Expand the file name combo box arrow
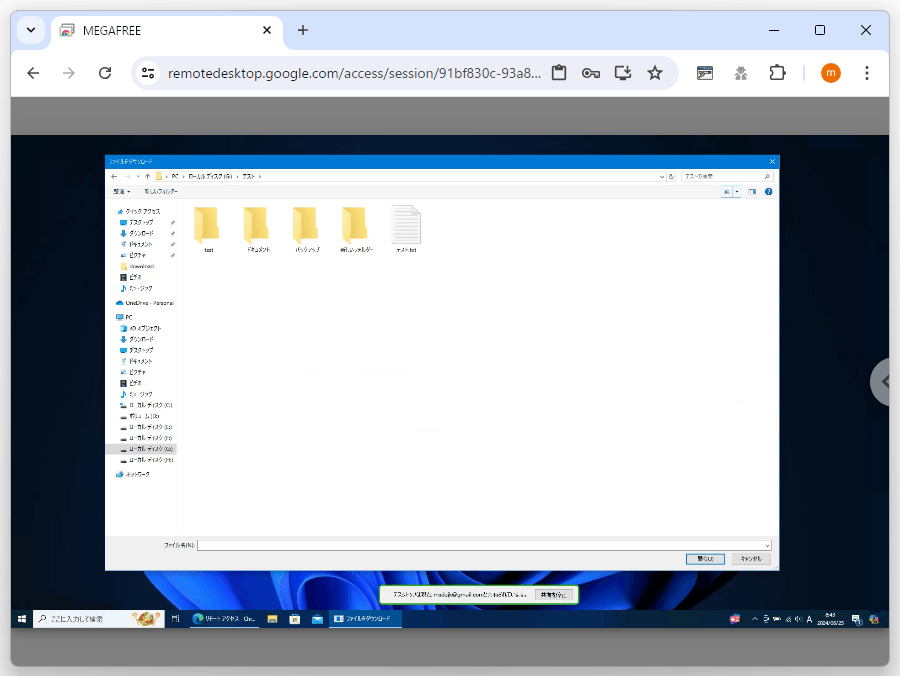 [x=767, y=545]
